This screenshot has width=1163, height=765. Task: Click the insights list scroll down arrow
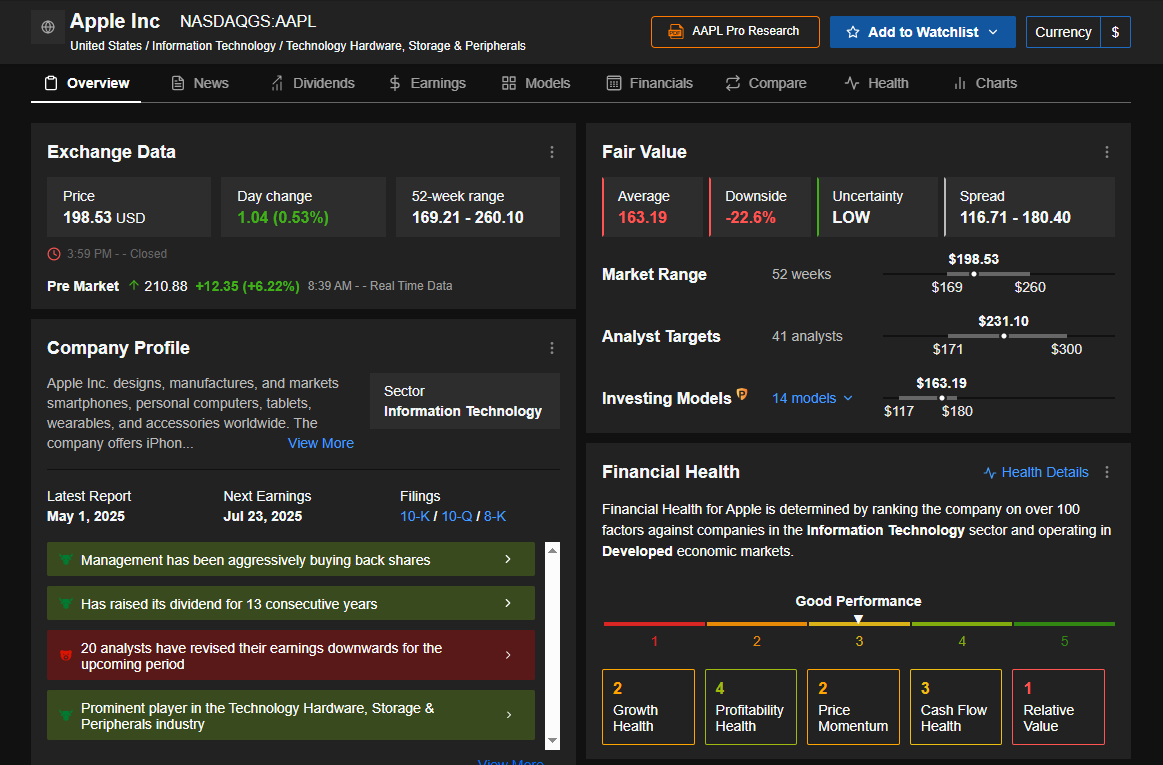tap(552, 741)
